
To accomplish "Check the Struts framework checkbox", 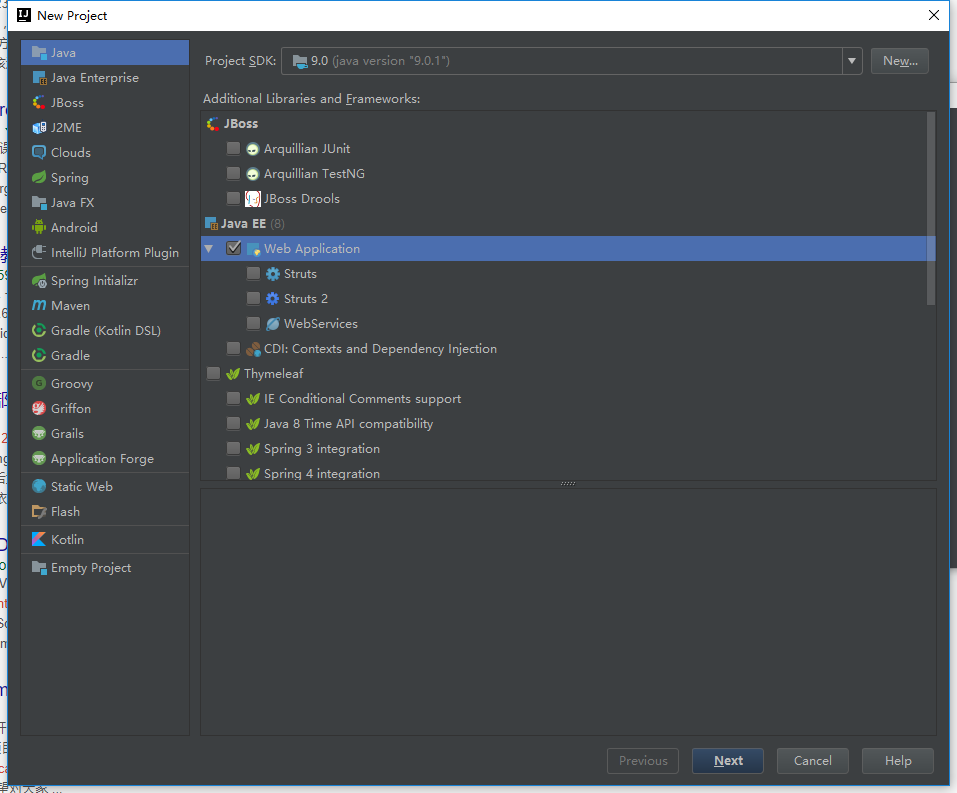I will click(253, 273).
